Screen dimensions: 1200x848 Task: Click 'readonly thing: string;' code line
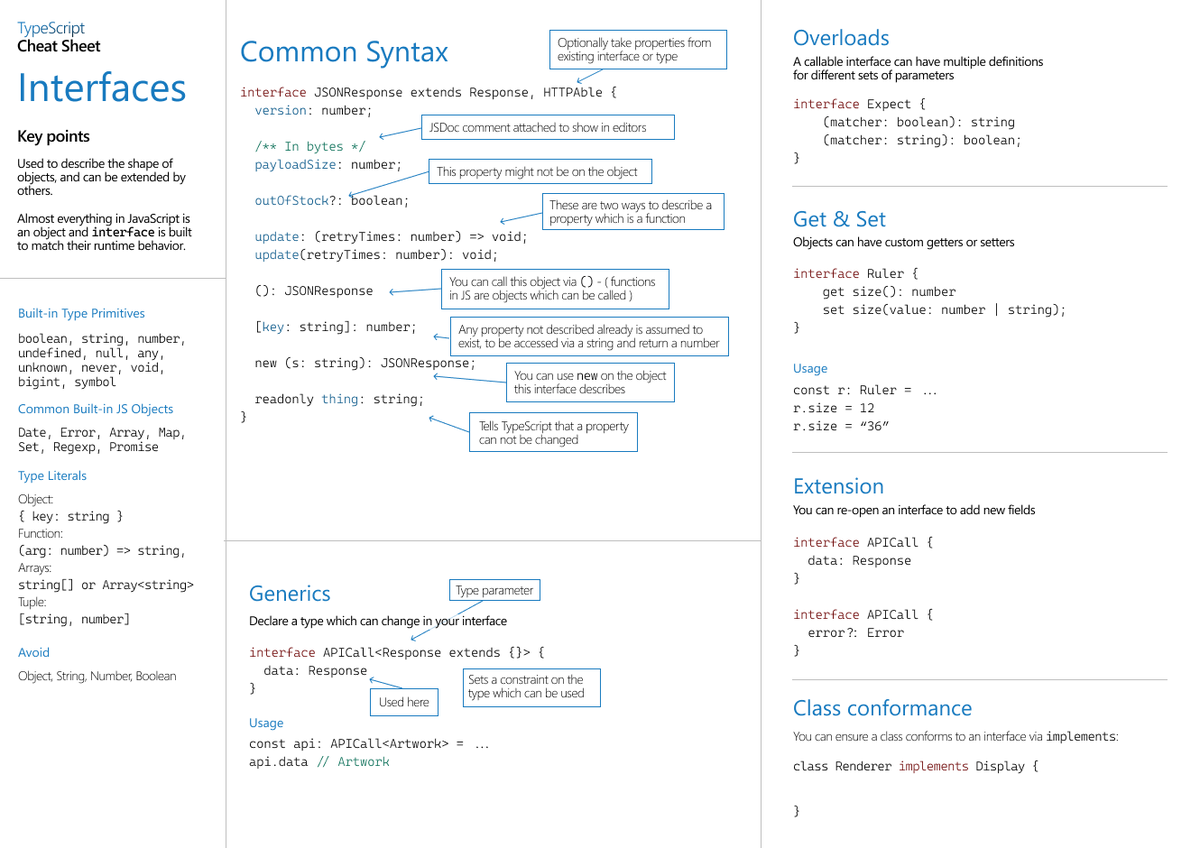[339, 399]
